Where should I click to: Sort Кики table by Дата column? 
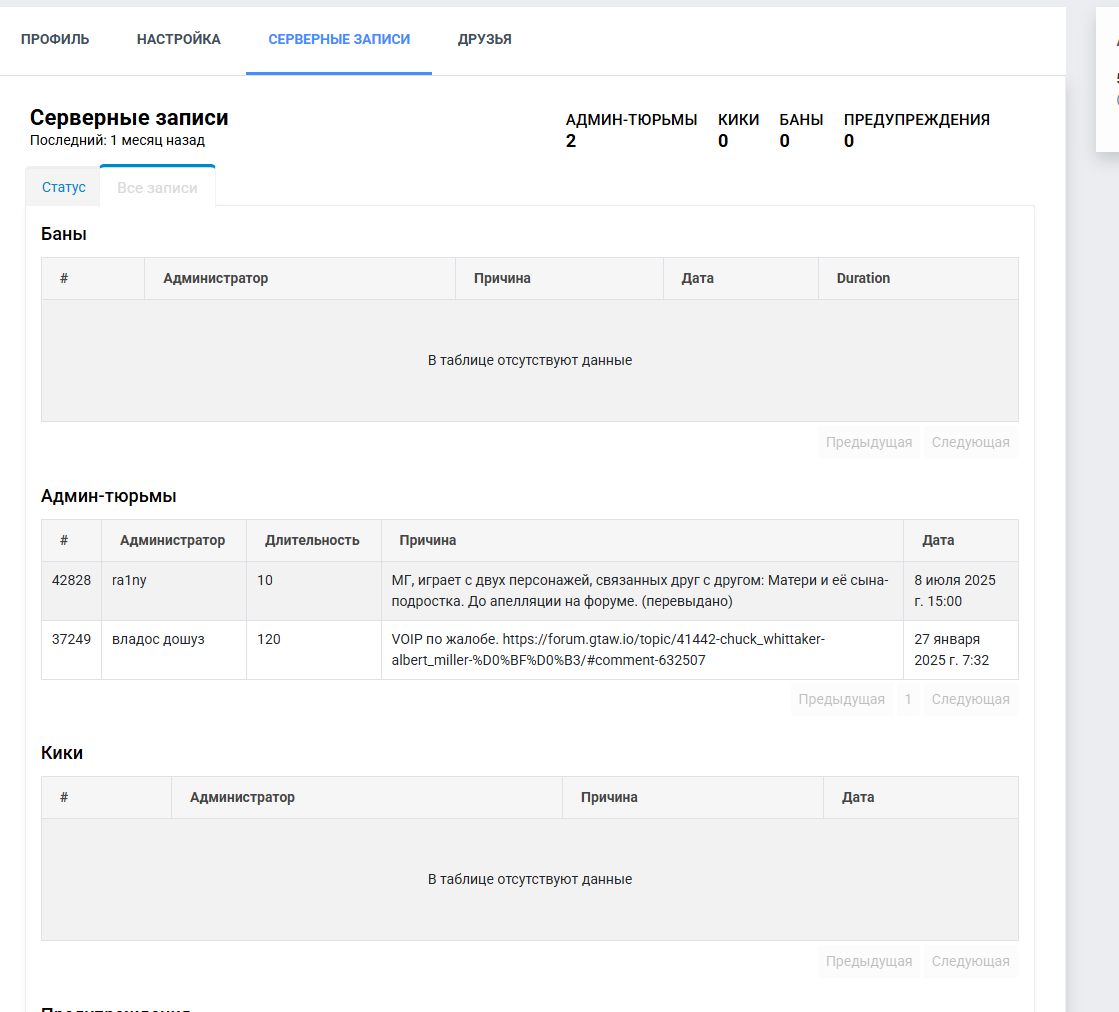click(921, 797)
